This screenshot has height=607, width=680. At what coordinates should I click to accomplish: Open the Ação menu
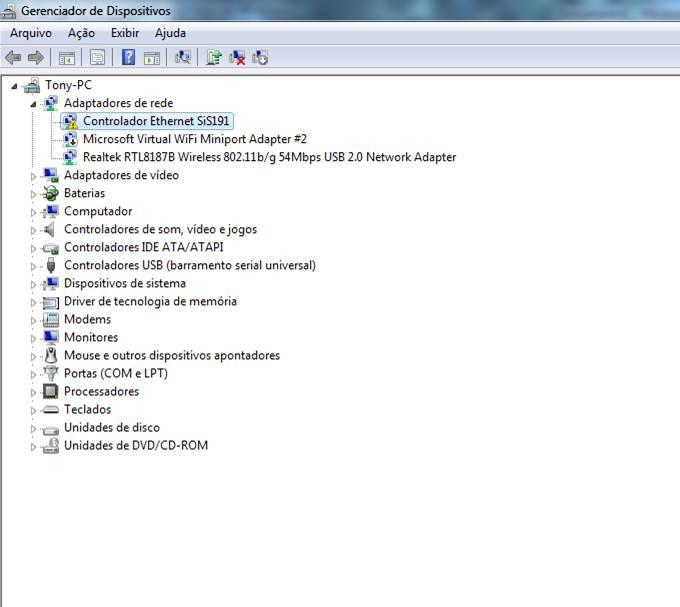click(x=81, y=33)
